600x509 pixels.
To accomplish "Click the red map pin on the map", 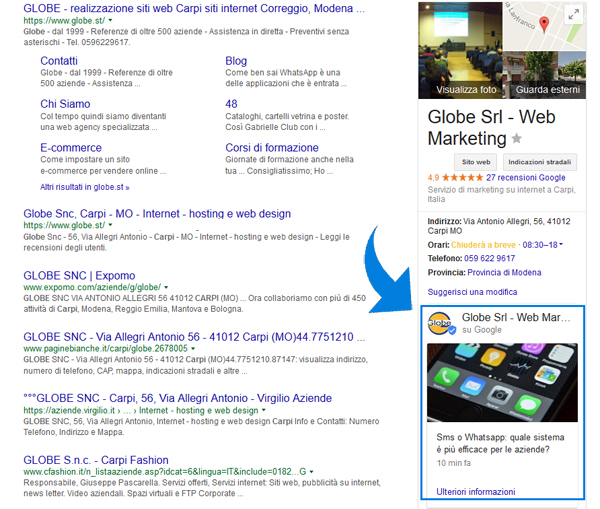I will click(x=544, y=24).
